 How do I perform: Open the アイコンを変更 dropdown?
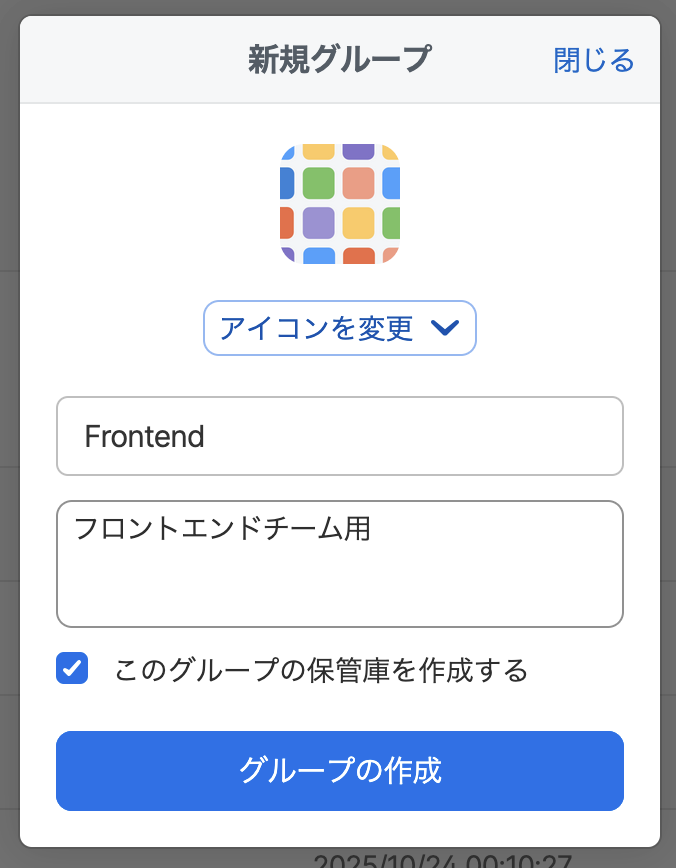340,328
